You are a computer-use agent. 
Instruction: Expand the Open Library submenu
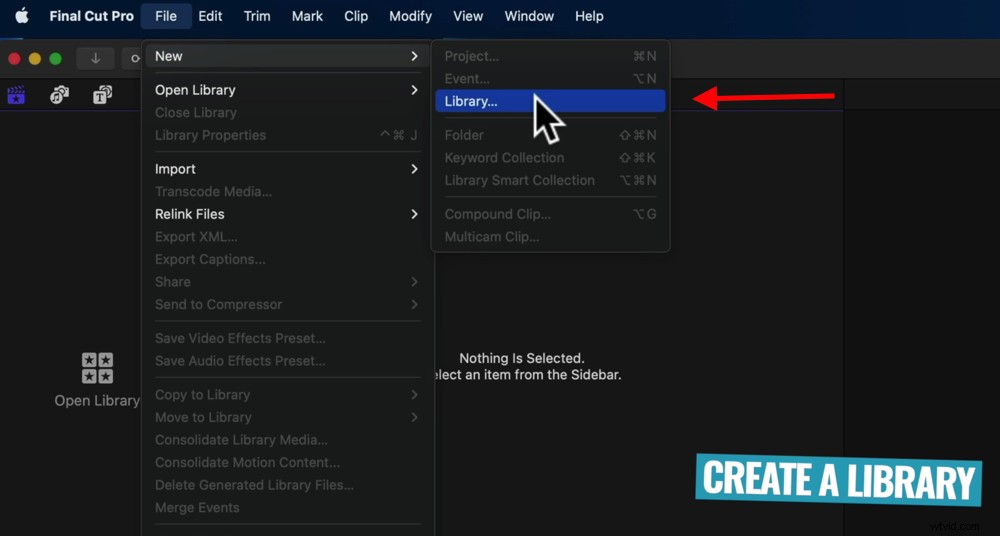pos(288,90)
